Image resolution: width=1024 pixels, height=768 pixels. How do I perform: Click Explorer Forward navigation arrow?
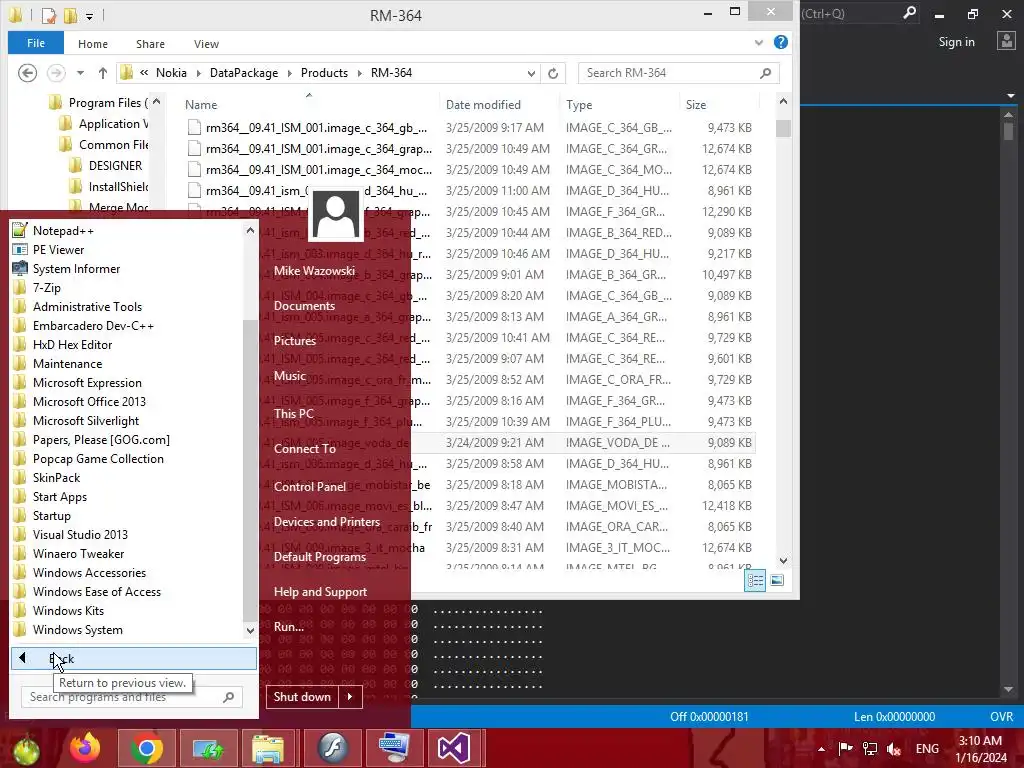pyautogui.click(x=56, y=72)
